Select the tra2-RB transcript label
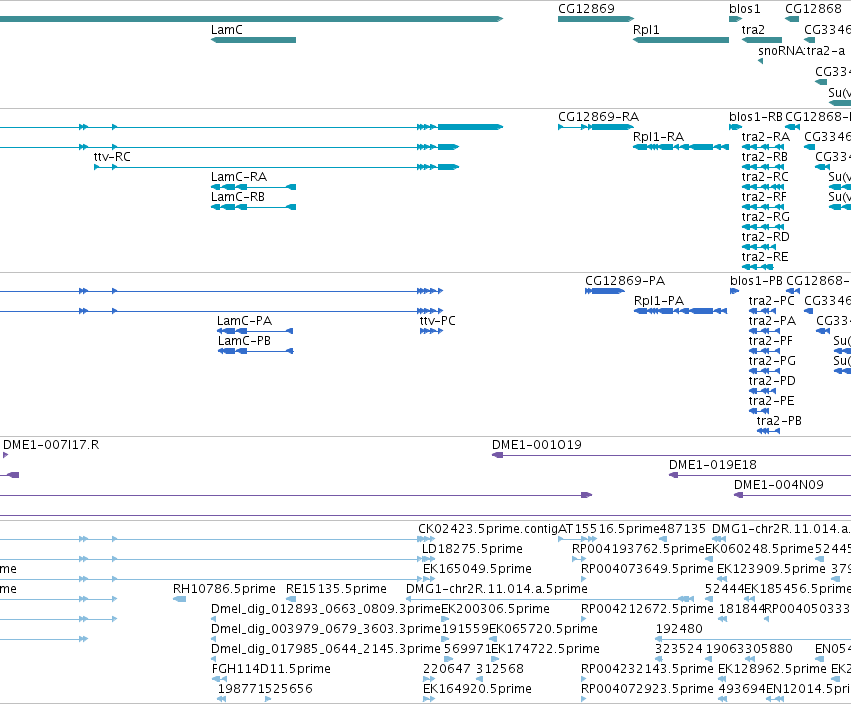The height and width of the screenshot is (704, 851). click(765, 157)
